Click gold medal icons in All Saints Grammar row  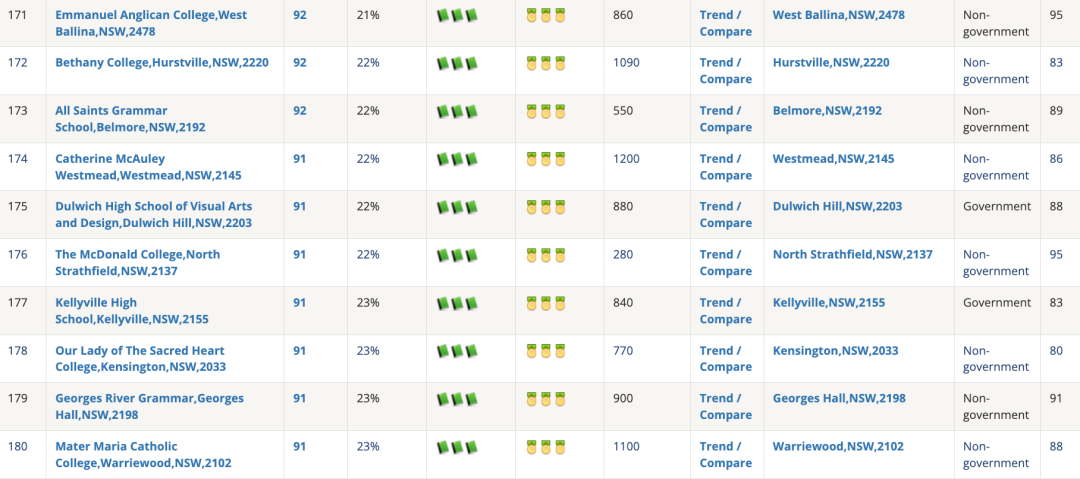coord(546,111)
